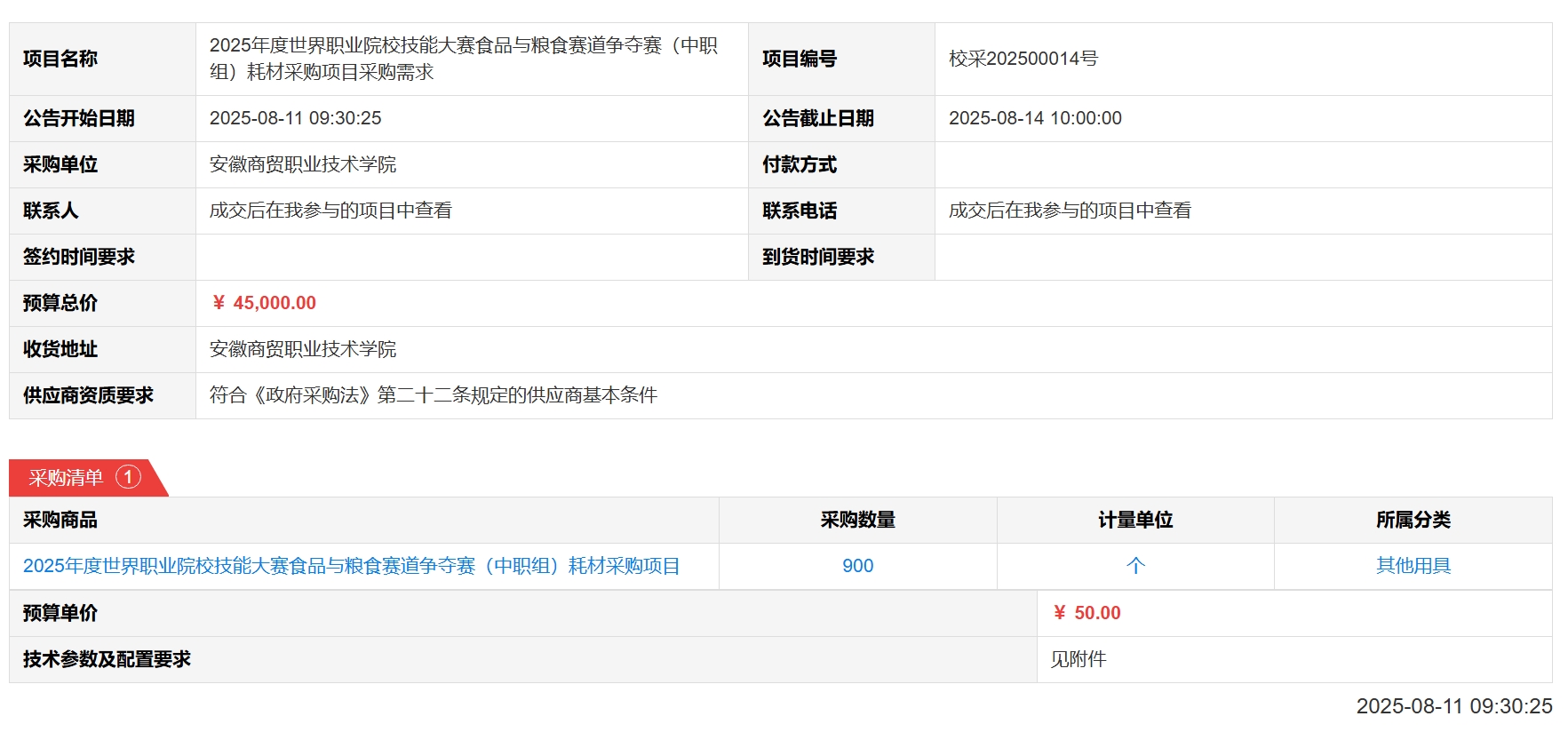Click the 采购单位 value 安徽商贸职业技术学院

303,164
